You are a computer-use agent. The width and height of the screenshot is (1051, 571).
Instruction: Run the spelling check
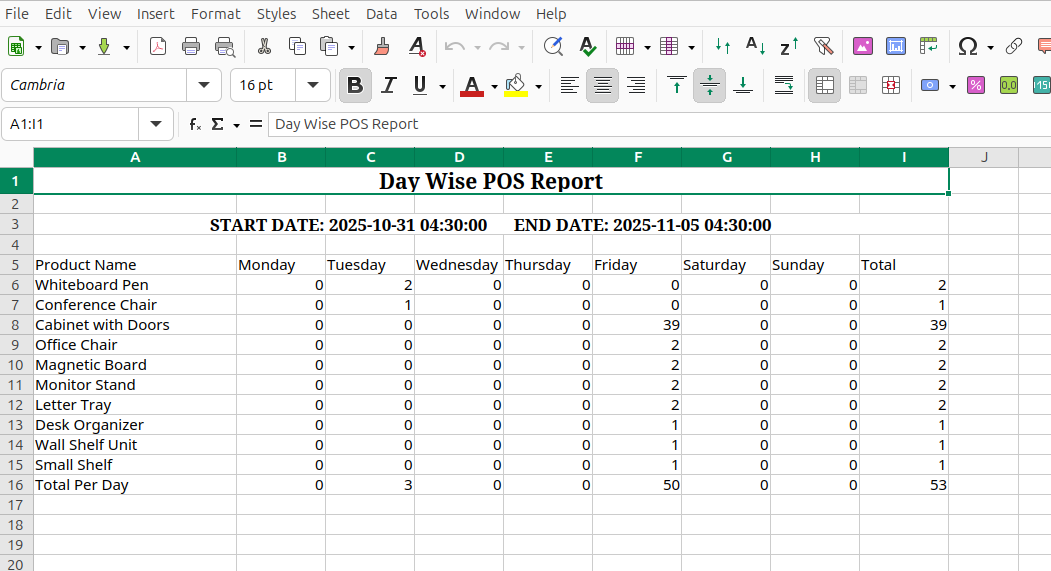pos(588,47)
